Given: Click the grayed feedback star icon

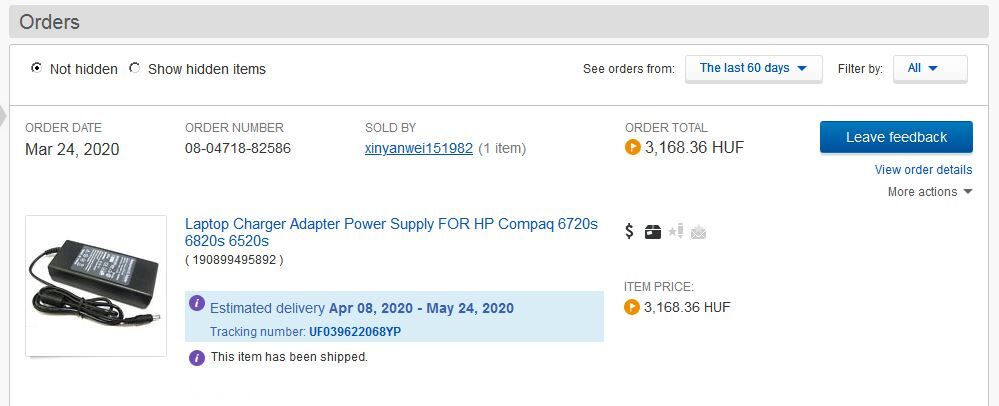Looking at the screenshot, I should 676,232.
